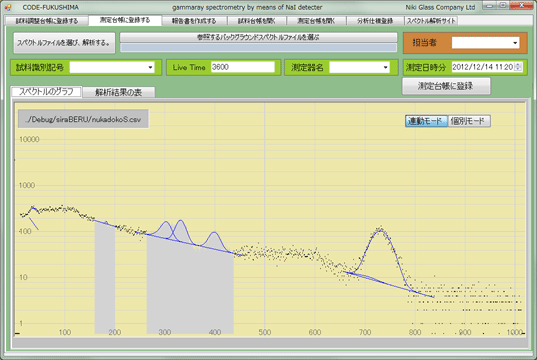Click the nukadokoS.csv file path label

(x=83, y=119)
